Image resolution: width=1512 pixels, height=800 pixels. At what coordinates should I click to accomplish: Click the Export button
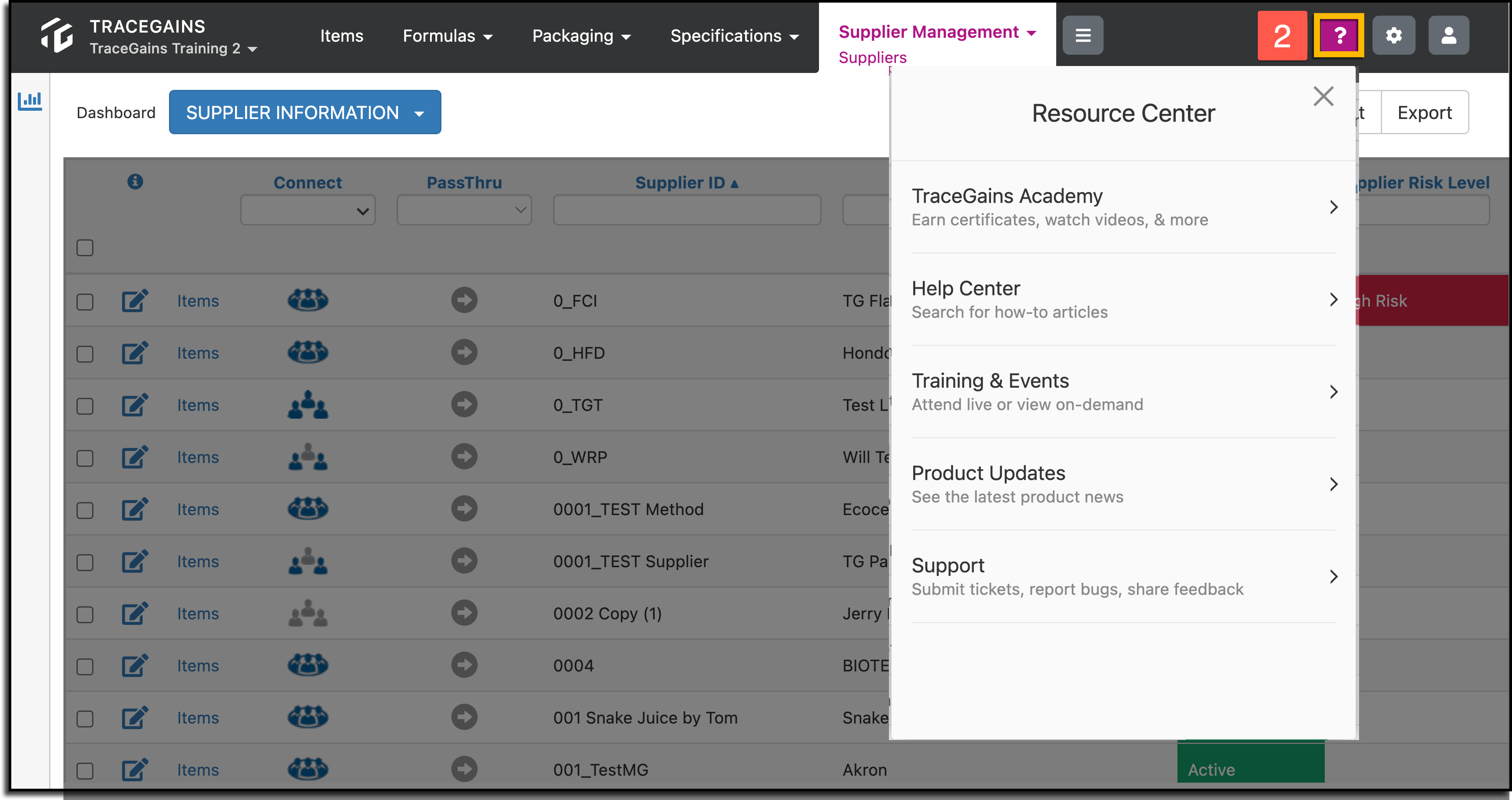click(x=1425, y=112)
